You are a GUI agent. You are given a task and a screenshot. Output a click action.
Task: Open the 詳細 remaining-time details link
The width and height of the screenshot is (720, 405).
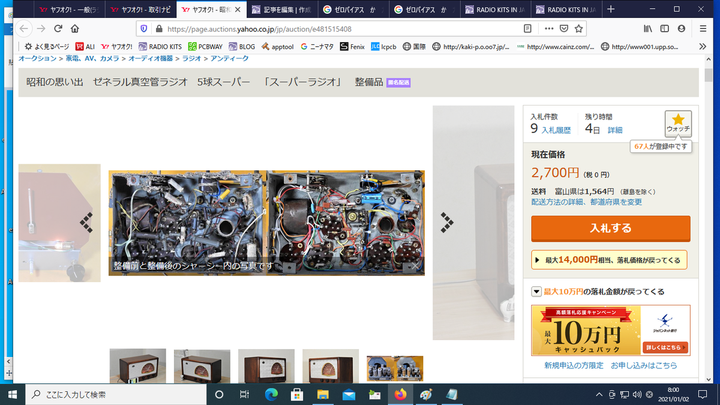[614, 130]
